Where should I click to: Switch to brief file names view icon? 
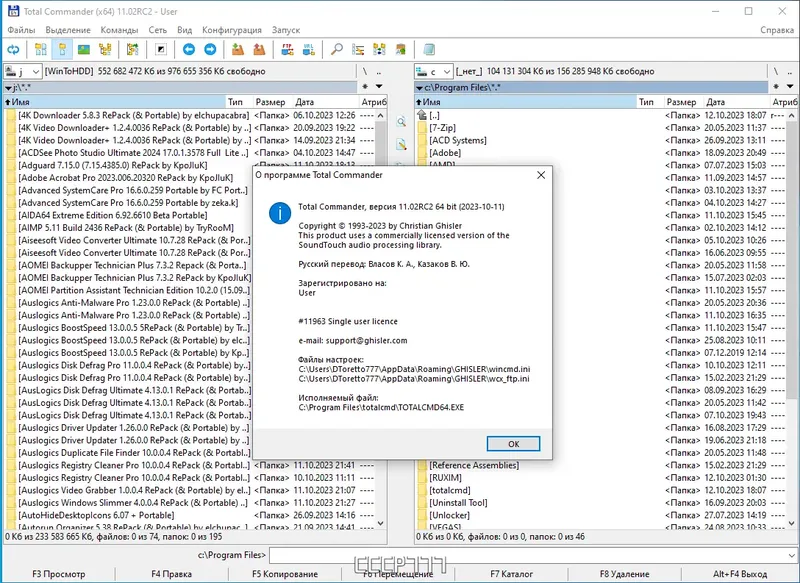point(40,49)
